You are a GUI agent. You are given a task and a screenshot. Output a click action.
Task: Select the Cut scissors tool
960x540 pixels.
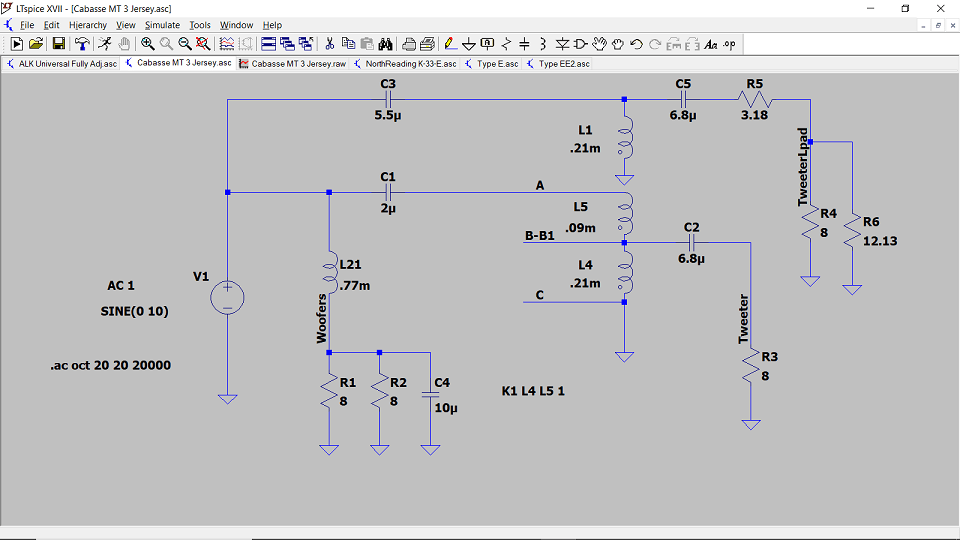coord(329,43)
